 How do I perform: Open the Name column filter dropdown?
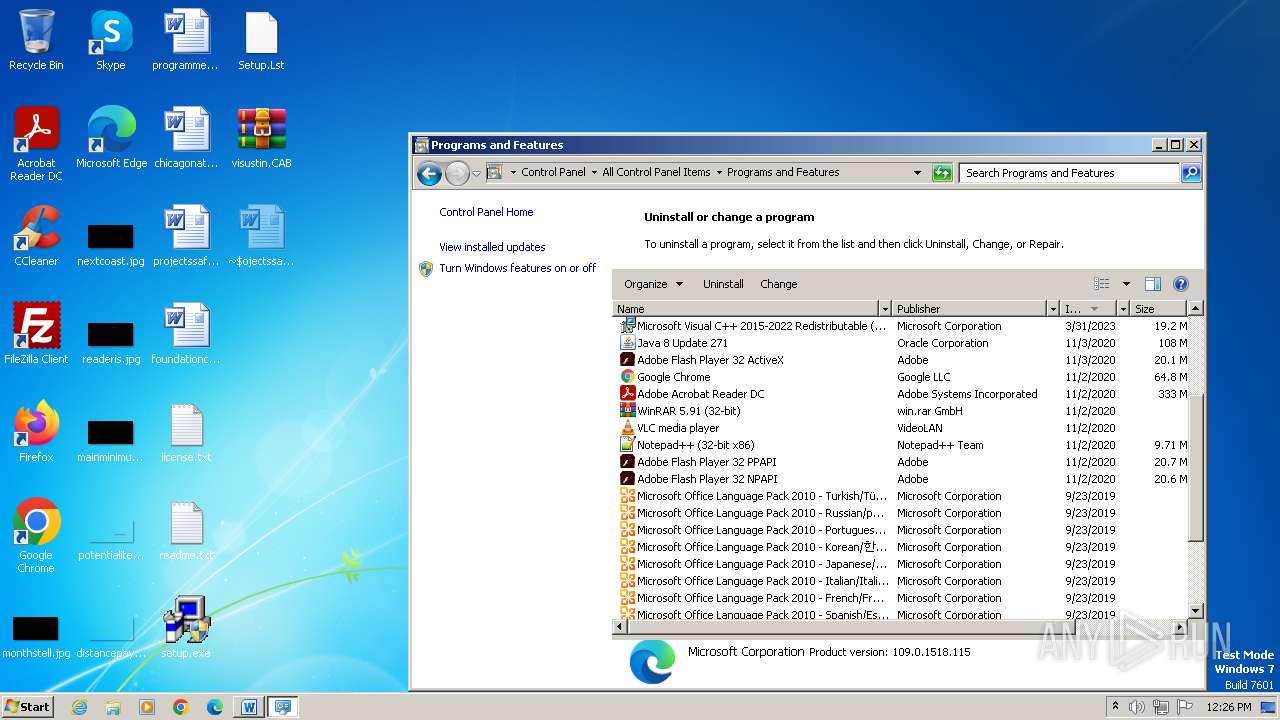(884, 309)
